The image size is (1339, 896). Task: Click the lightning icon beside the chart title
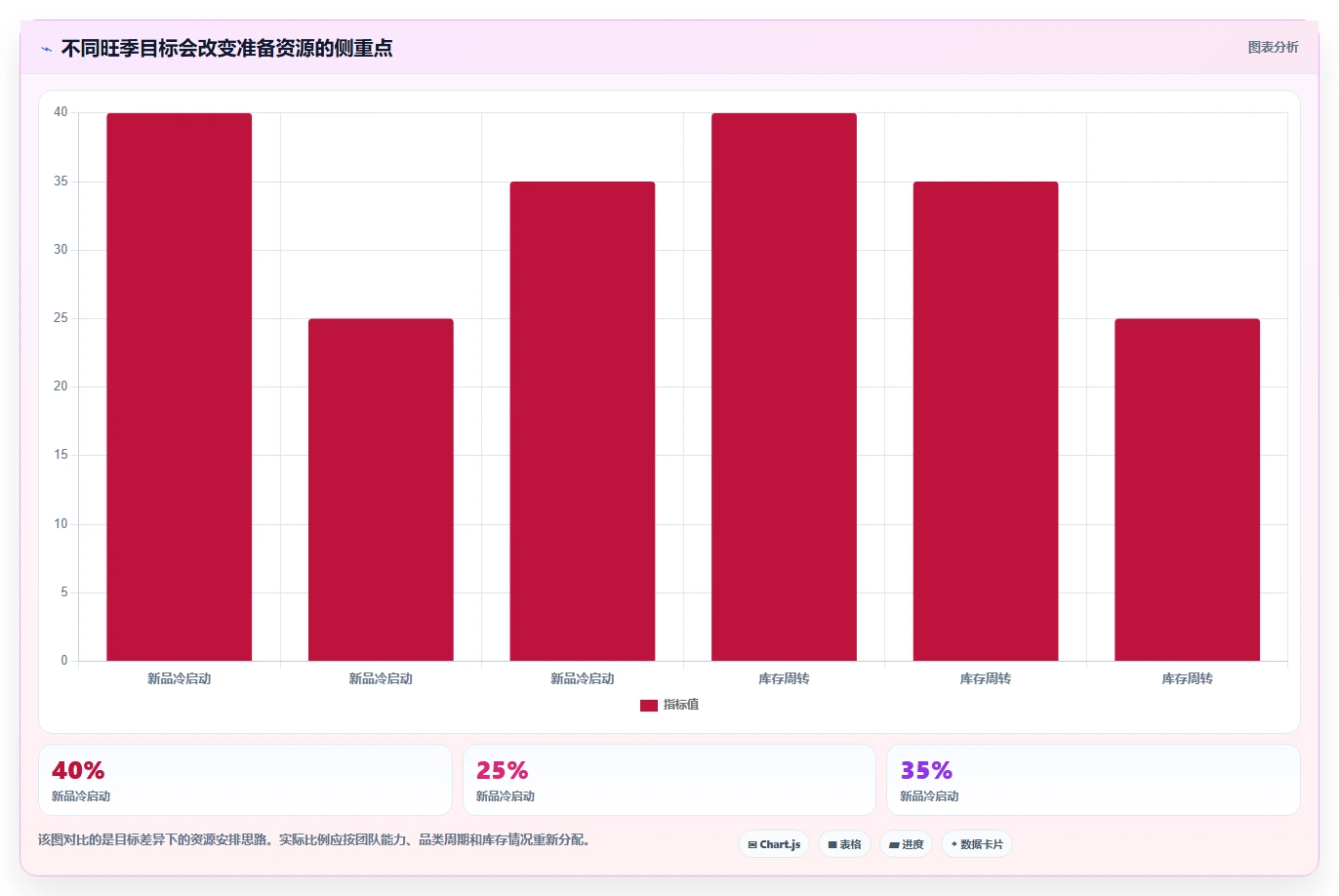pos(46,49)
